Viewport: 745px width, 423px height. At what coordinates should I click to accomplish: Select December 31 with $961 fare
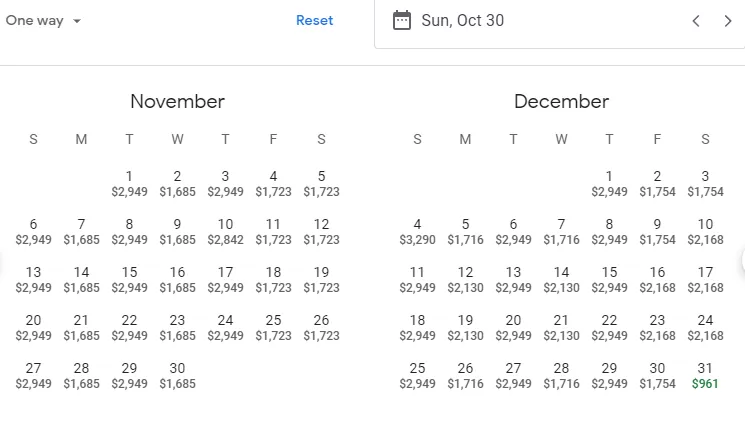pyautogui.click(x=705, y=375)
